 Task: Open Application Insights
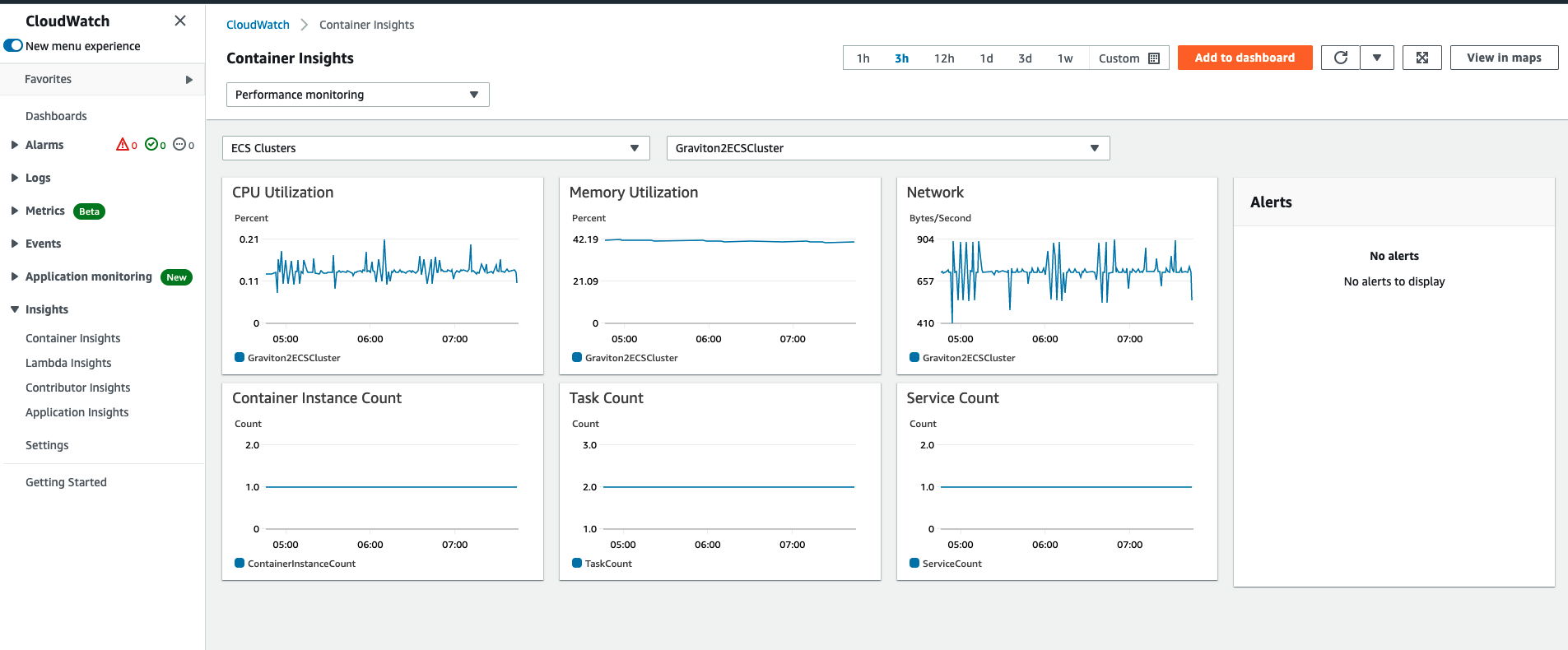pyautogui.click(x=77, y=412)
